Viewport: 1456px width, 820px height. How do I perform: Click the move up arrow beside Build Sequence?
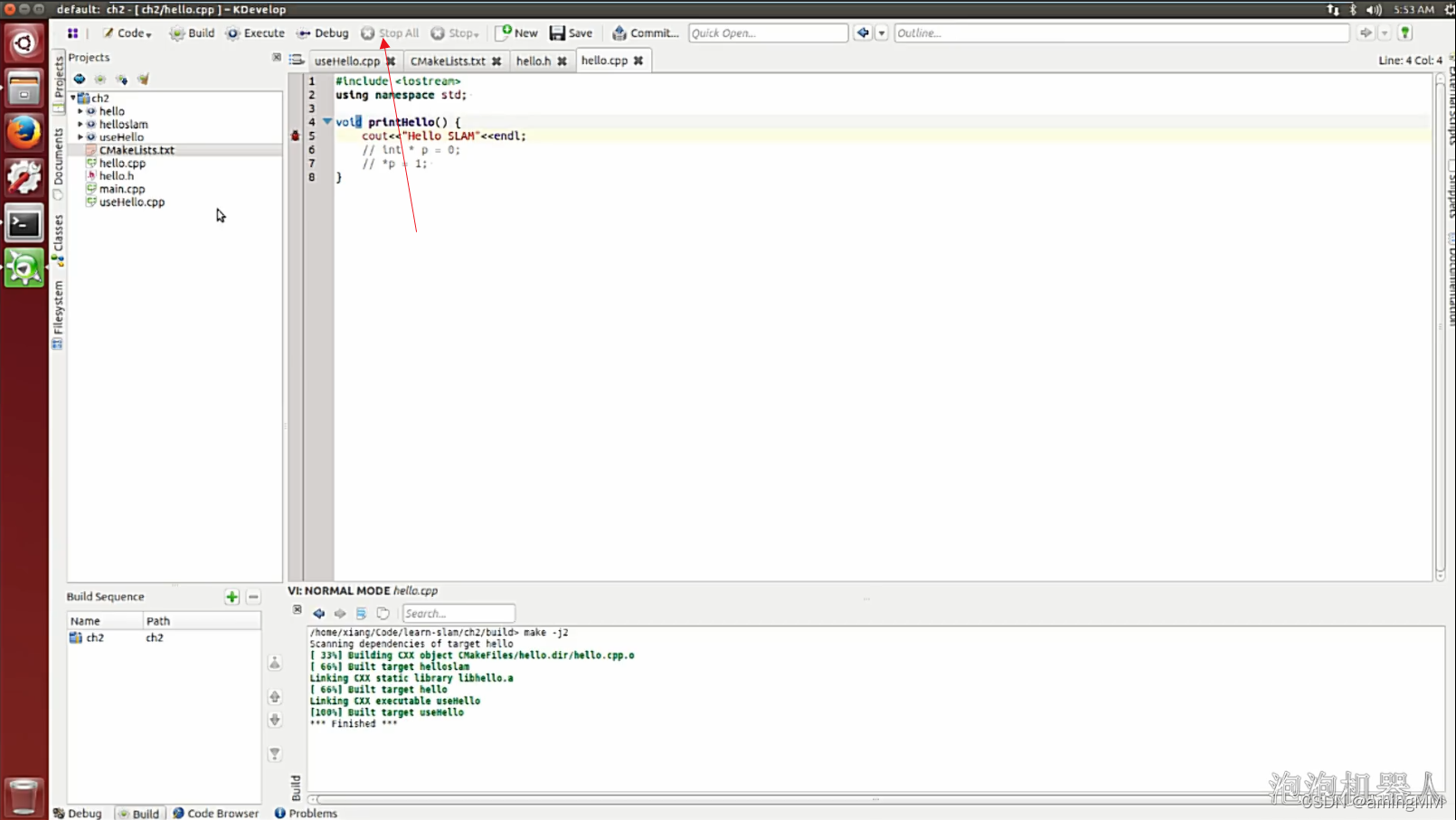coord(275,697)
